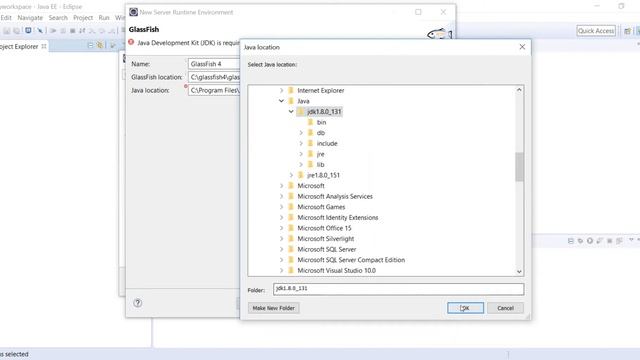Viewport: 640px width, 360px height.
Task: Confirm the Java location with OK
Action: [x=465, y=308]
